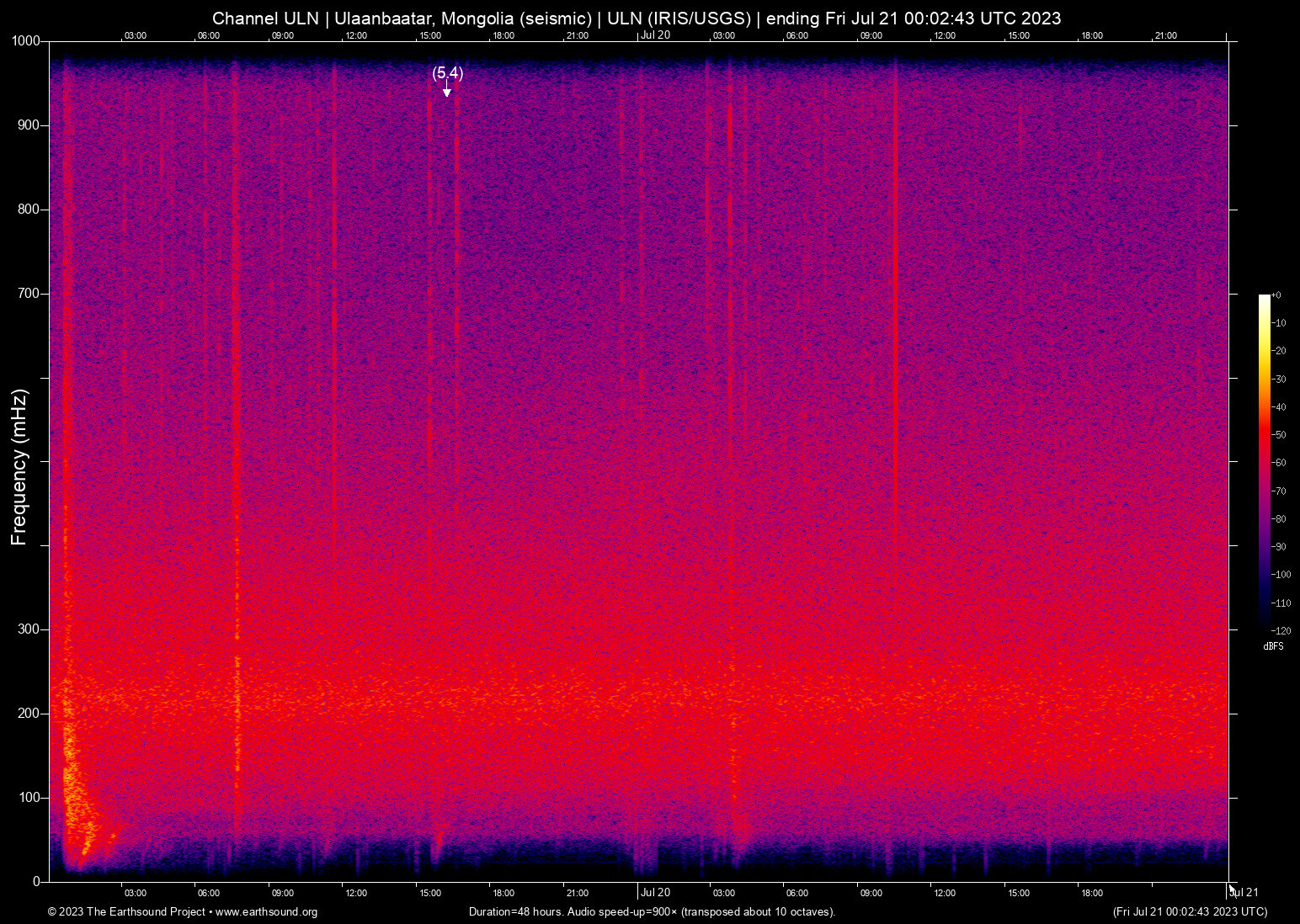Click the "+0" label on the color scale

pos(1276,295)
